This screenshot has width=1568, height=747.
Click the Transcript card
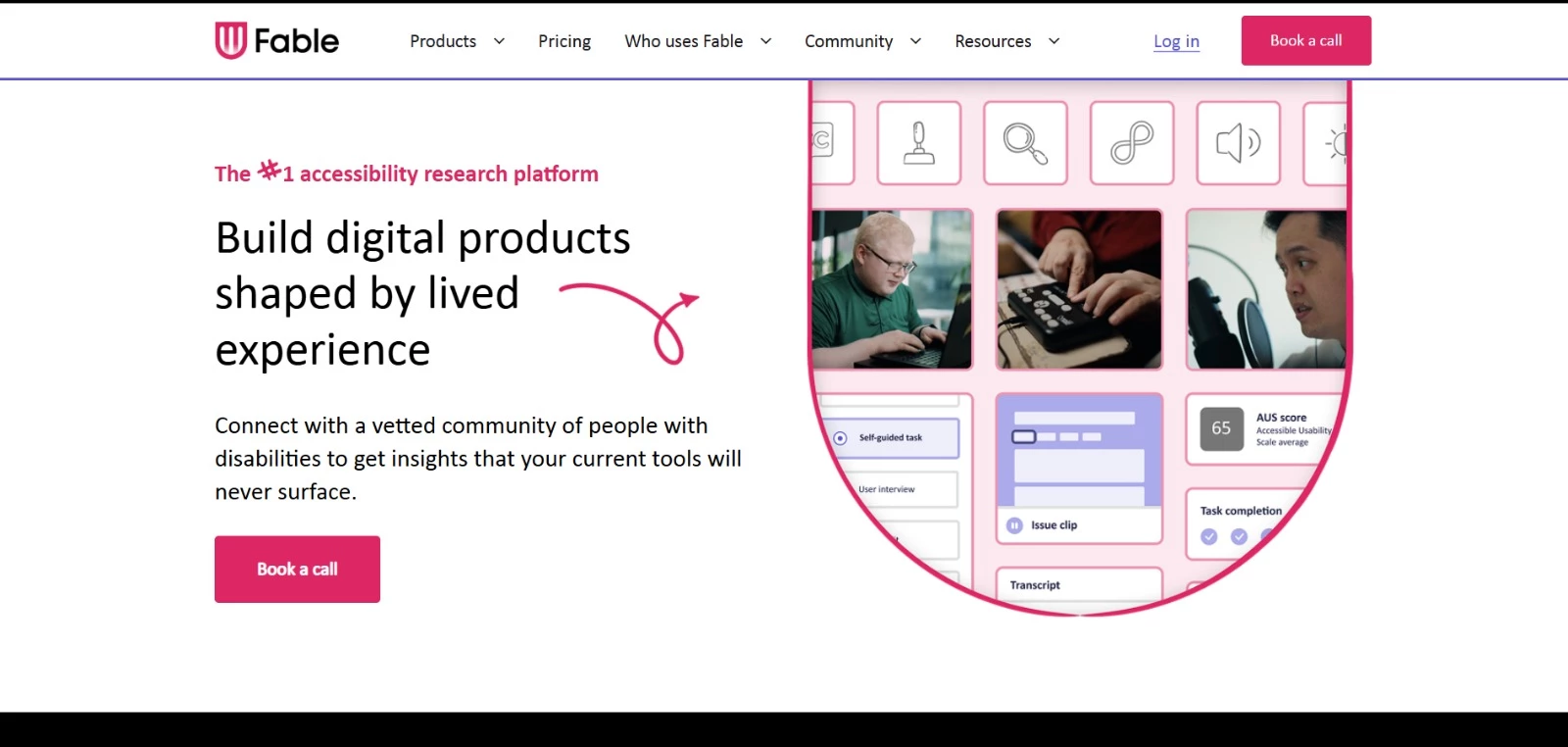(x=1079, y=584)
